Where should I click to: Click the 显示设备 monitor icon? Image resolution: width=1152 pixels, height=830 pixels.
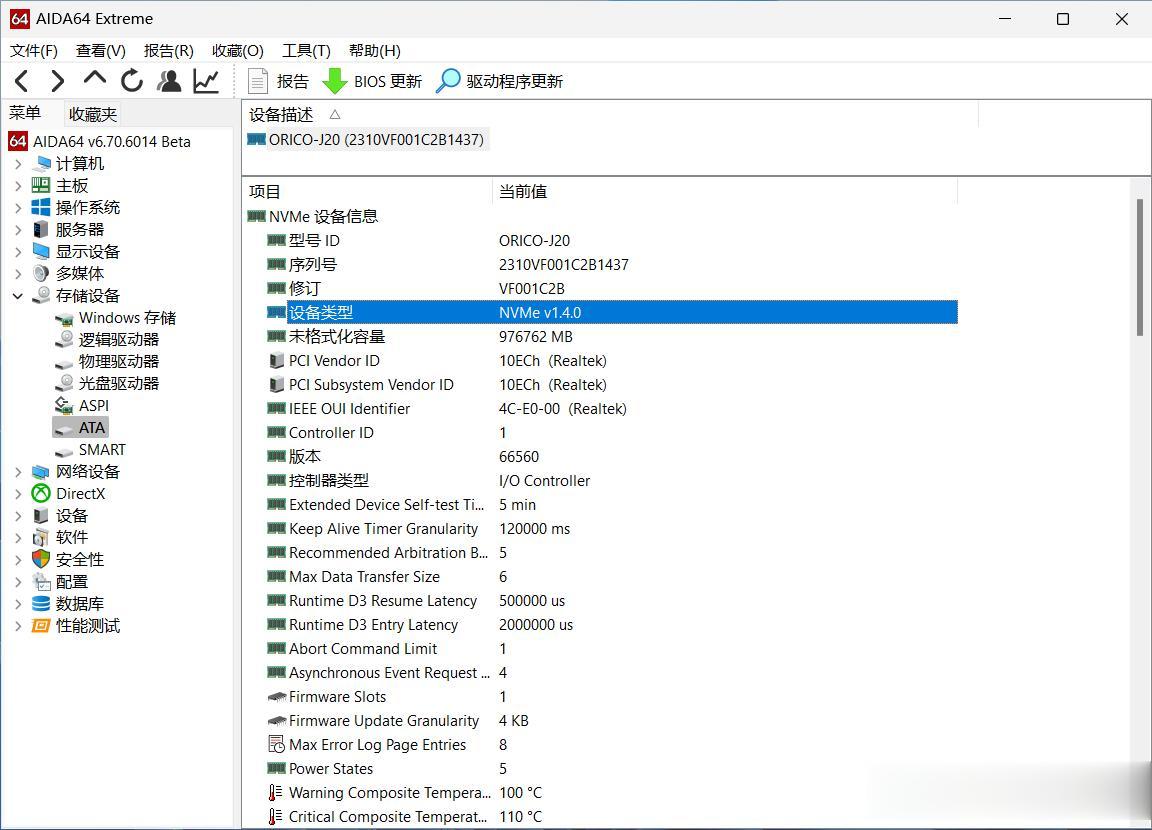(41, 251)
